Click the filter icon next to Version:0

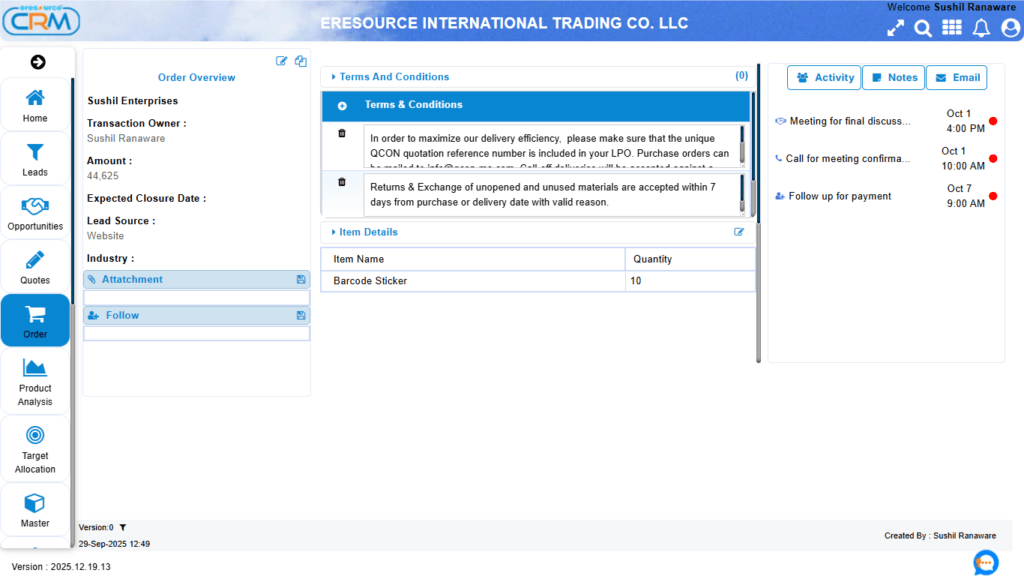(x=122, y=527)
